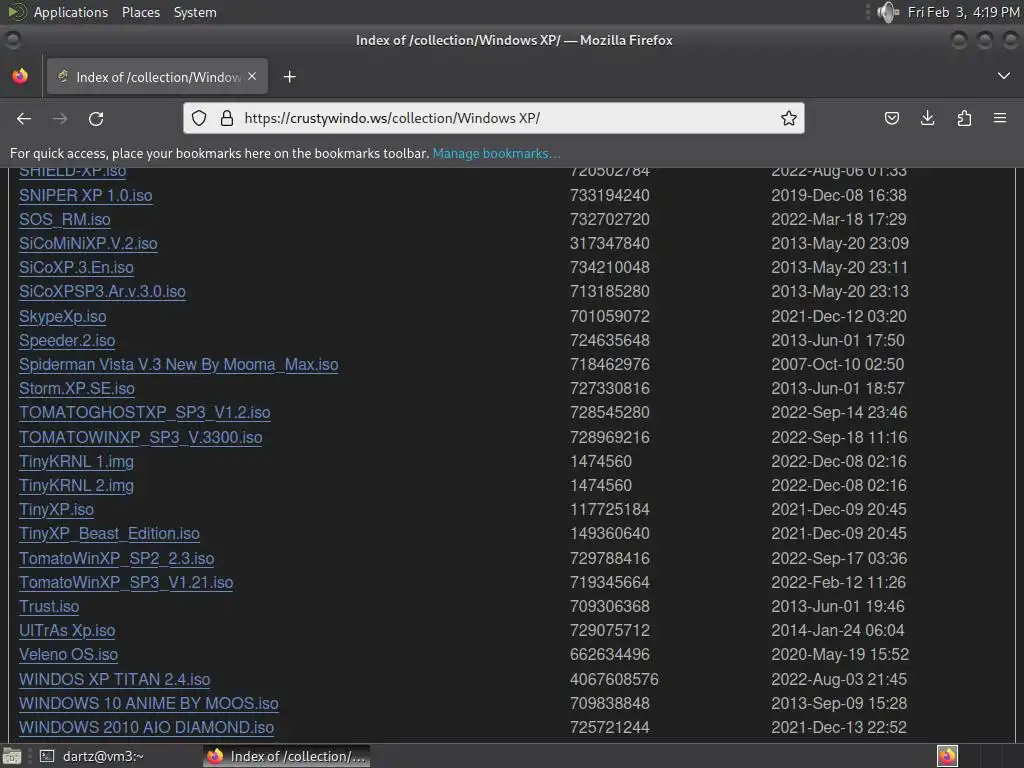The width and height of the screenshot is (1024, 768).
Task: Click TinyXP_Beast_Edition.iso link
Action: (110, 534)
